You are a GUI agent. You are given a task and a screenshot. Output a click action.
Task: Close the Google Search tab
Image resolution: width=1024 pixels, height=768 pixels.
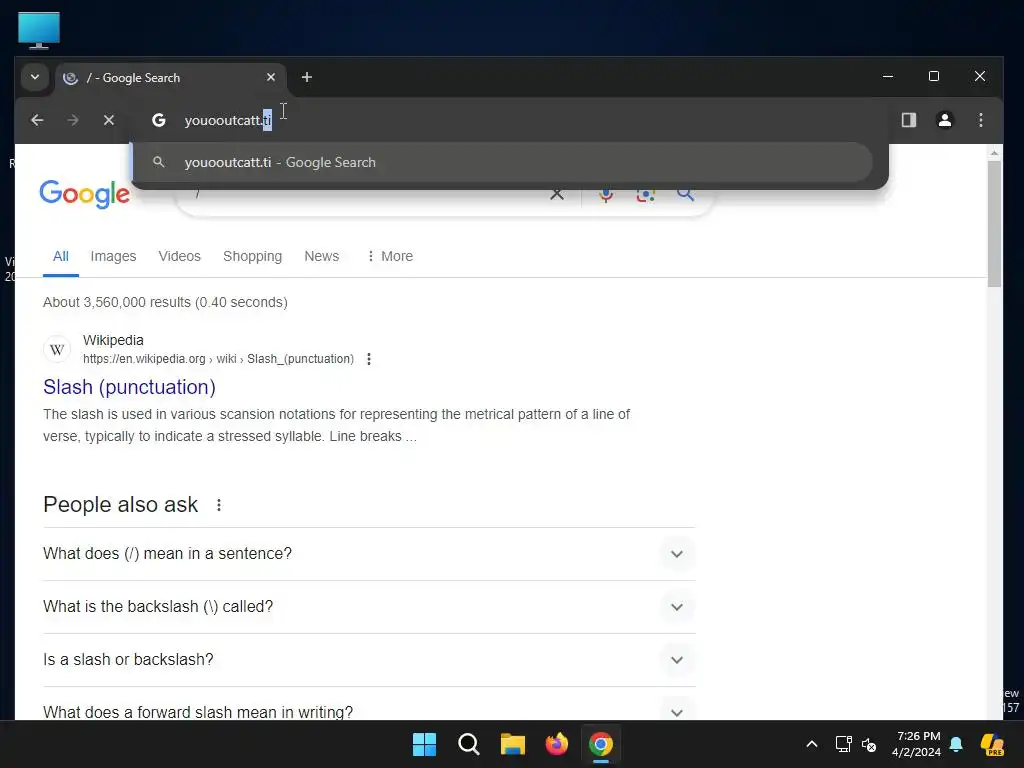pos(271,77)
